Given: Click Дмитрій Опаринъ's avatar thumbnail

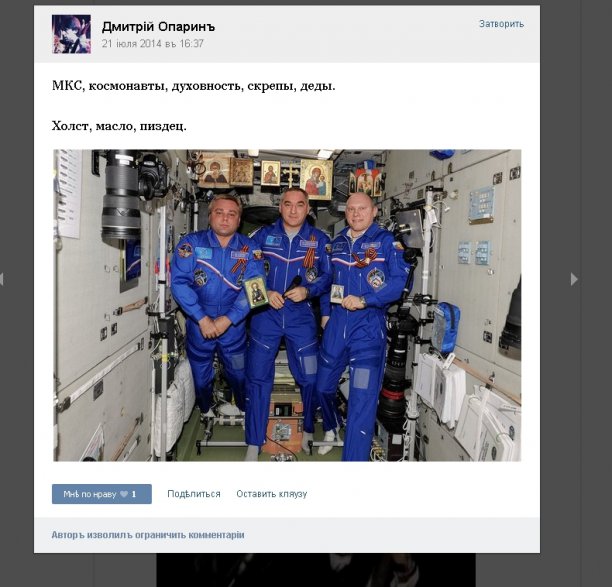Looking at the screenshot, I should [x=71, y=34].
